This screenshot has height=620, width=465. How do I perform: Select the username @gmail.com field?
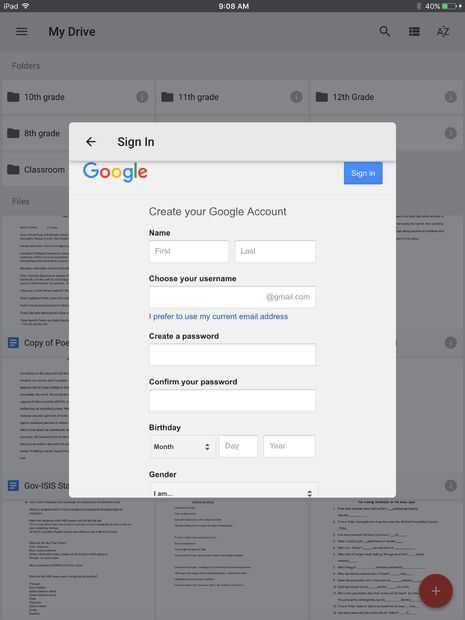(232, 297)
